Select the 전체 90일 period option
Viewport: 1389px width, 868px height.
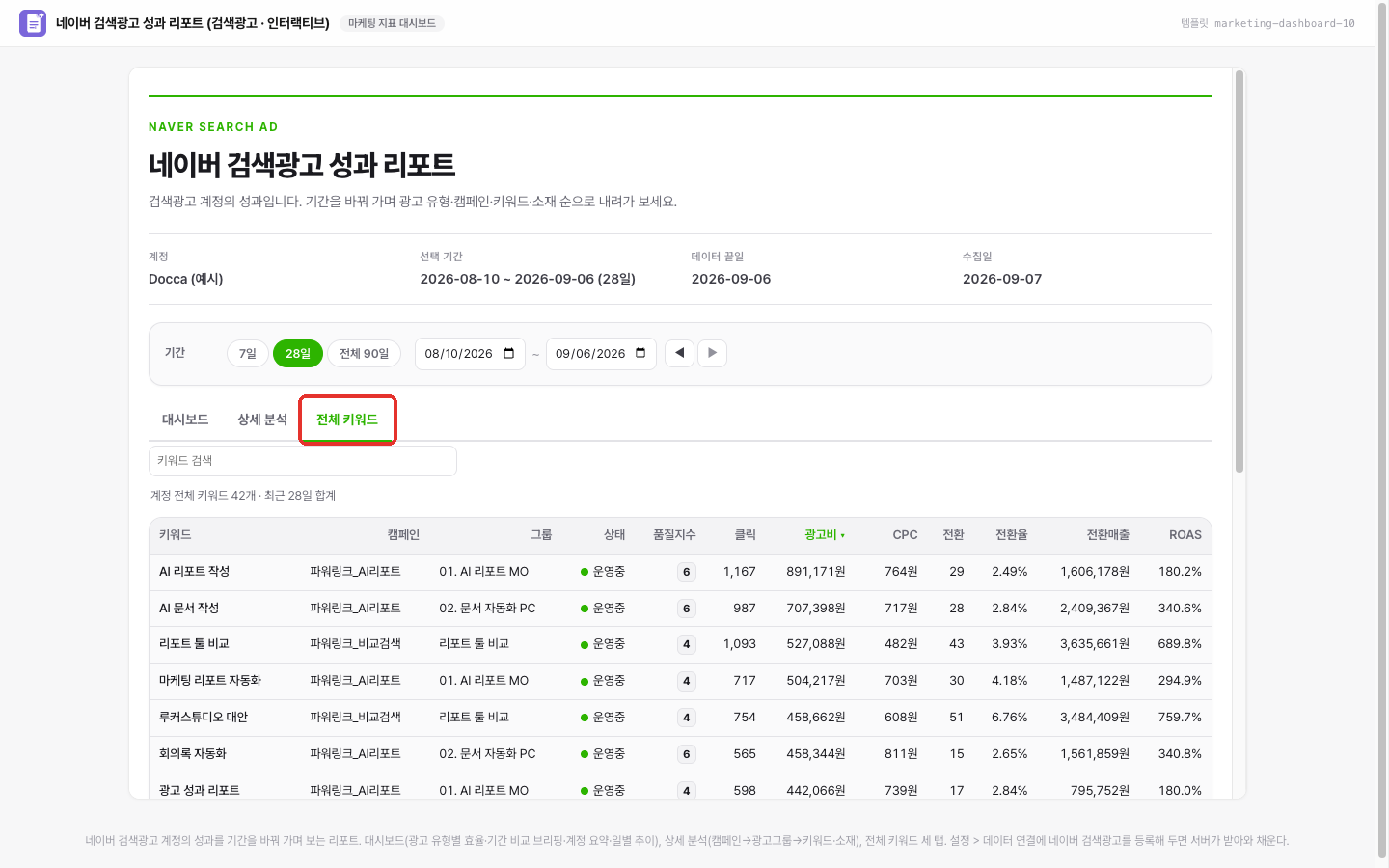click(x=364, y=354)
